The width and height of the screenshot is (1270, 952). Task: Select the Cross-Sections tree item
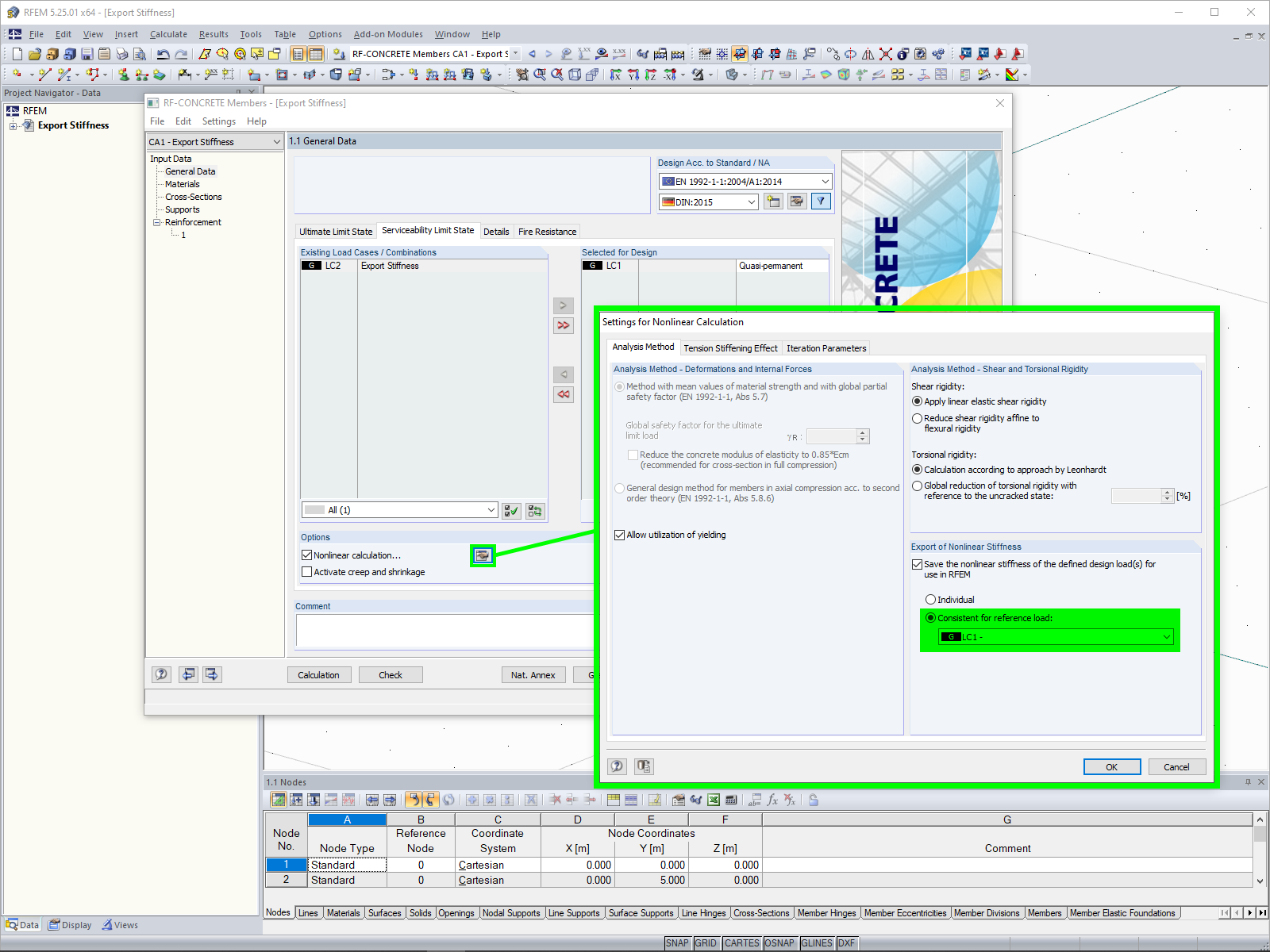coord(194,197)
